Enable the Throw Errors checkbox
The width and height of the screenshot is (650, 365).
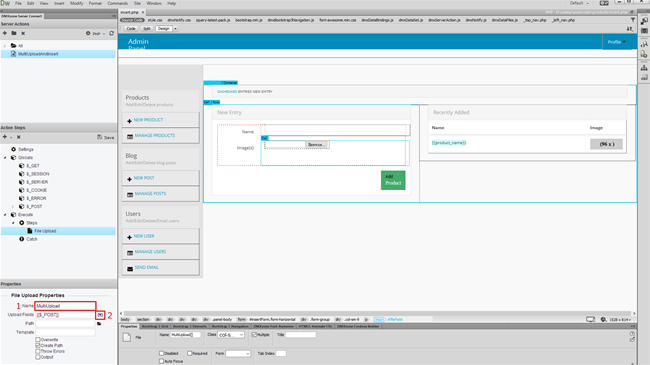[38, 351]
